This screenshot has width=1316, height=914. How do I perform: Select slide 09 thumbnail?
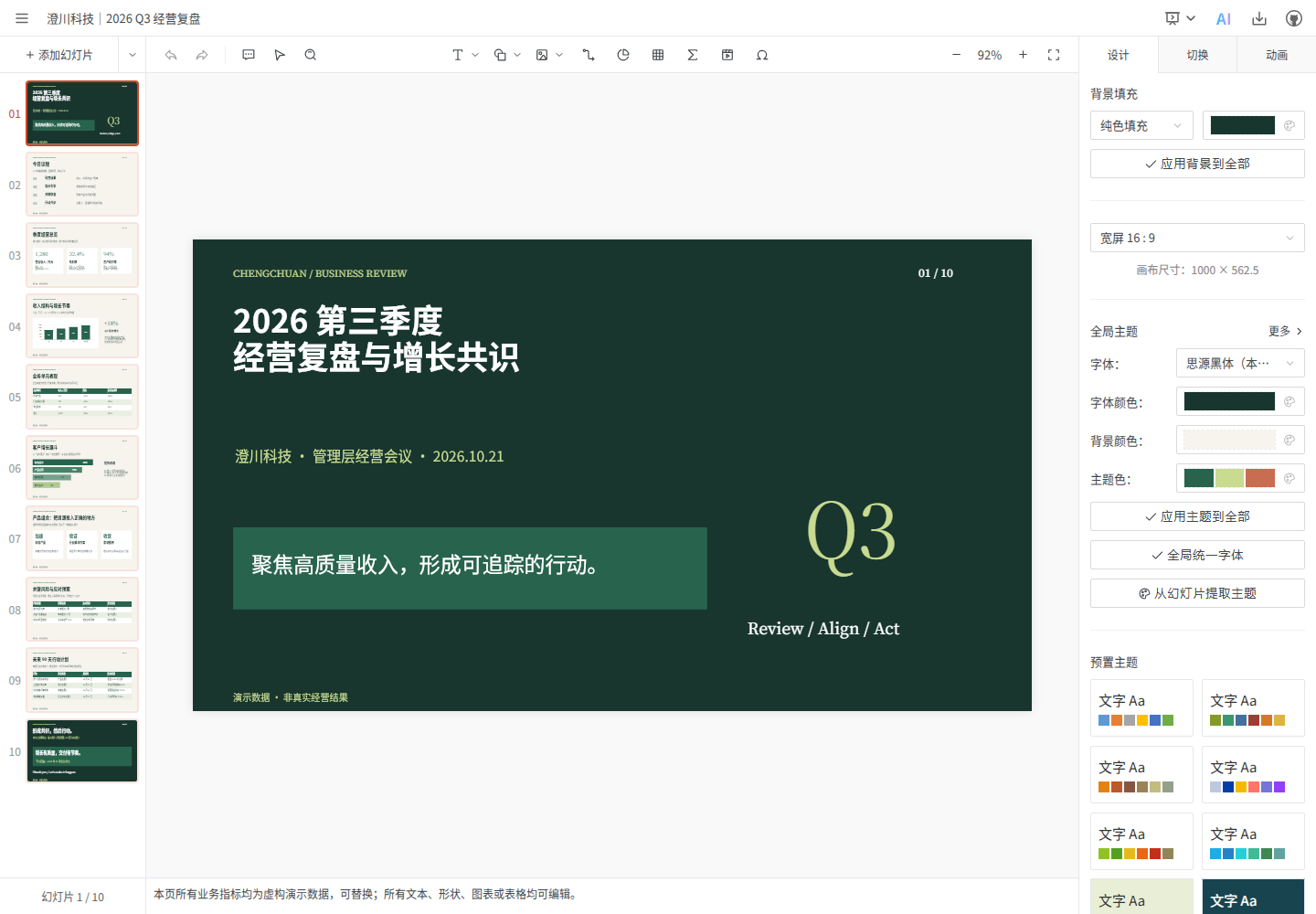82,680
